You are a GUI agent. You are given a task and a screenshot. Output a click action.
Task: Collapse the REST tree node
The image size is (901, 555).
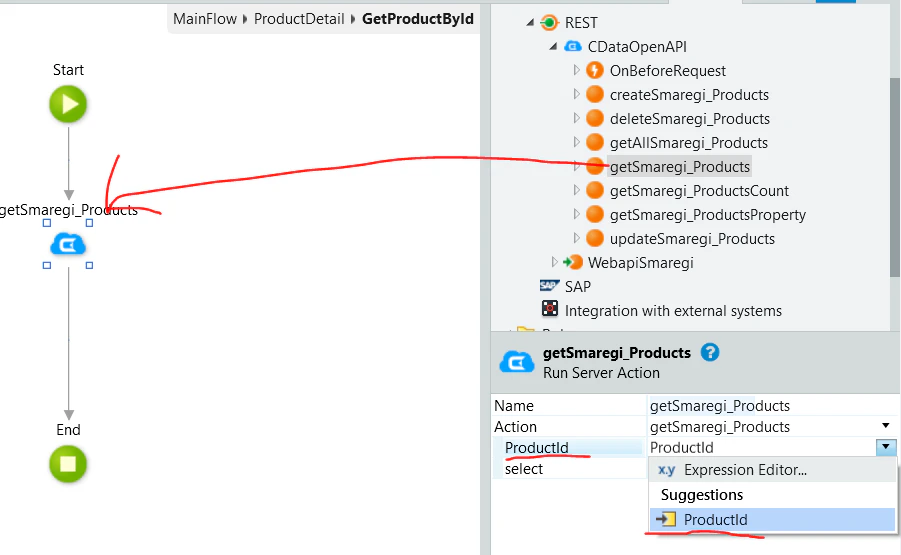pos(530,22)
